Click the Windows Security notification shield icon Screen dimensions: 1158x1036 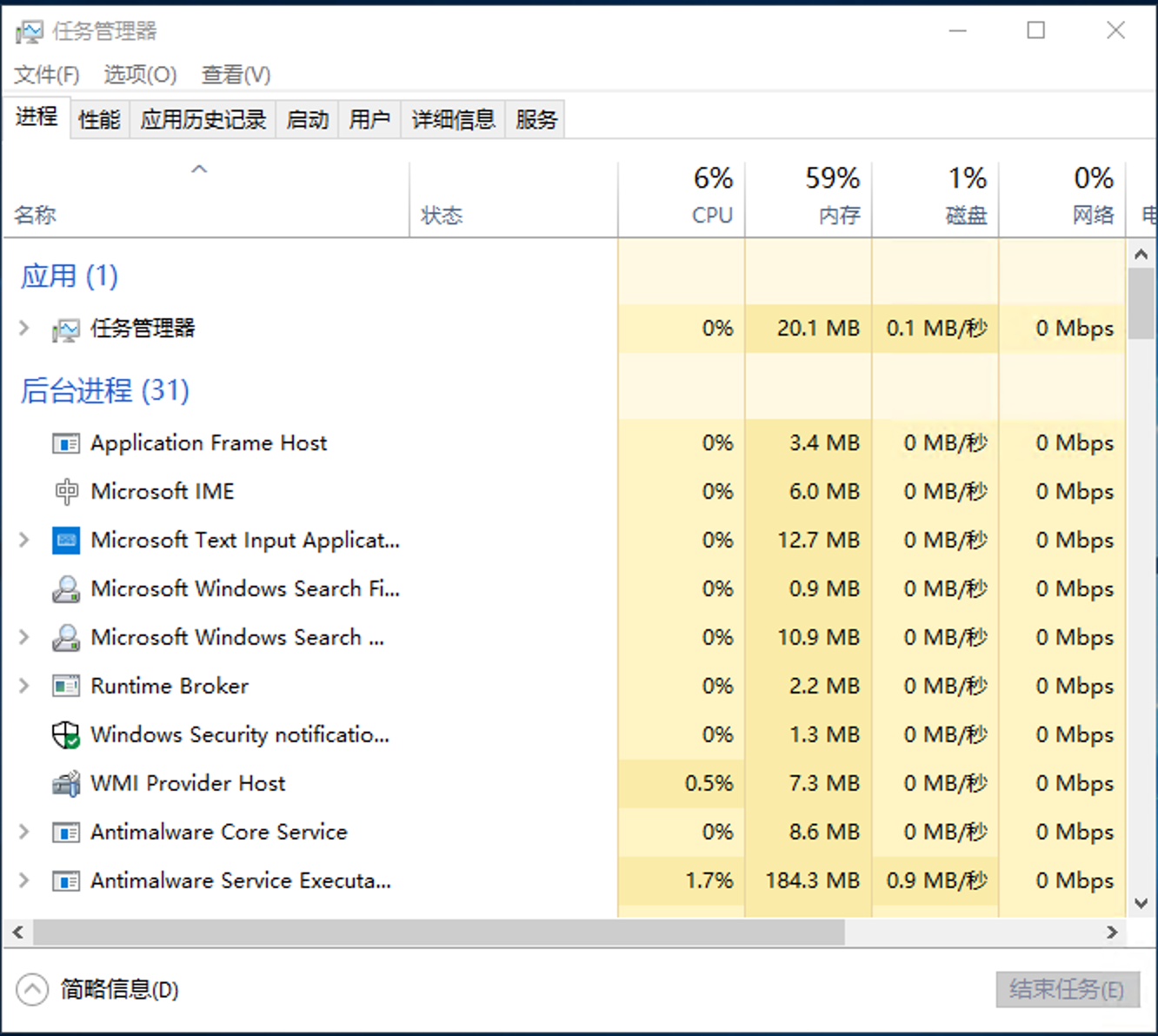[x=66, y=735]
